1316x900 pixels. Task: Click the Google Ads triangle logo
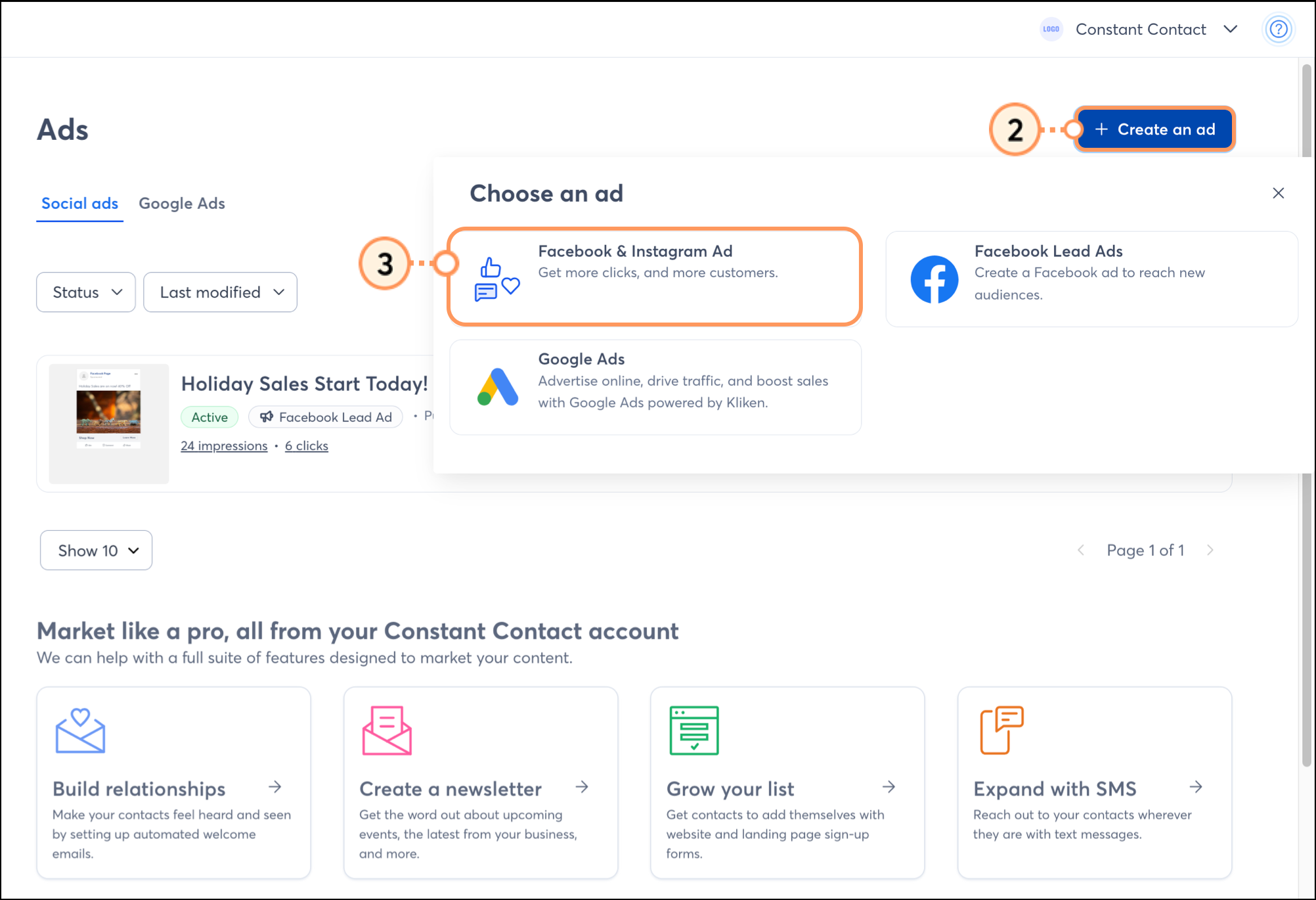click(x=498, y=387)
